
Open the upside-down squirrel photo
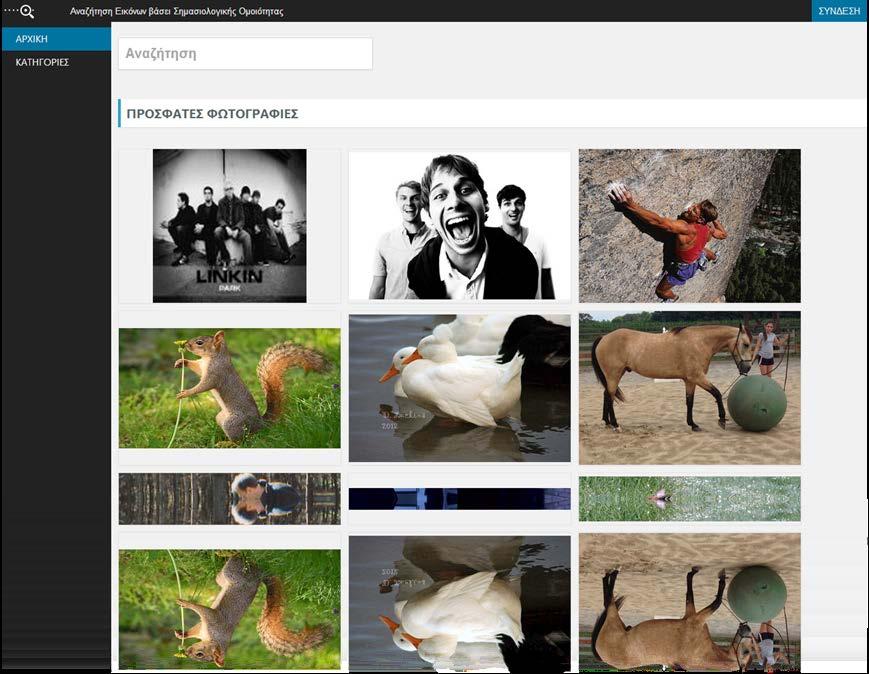[x=229, y=610]
